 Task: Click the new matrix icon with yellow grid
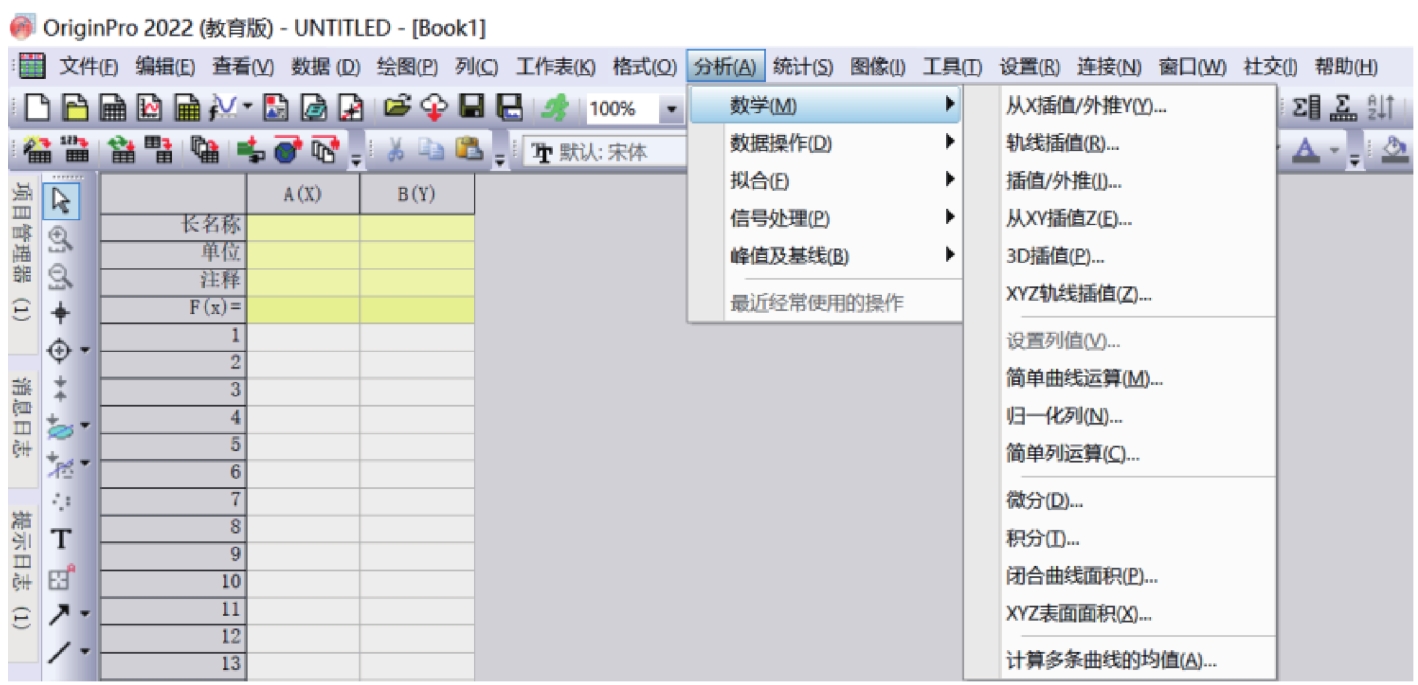(187, 107)
